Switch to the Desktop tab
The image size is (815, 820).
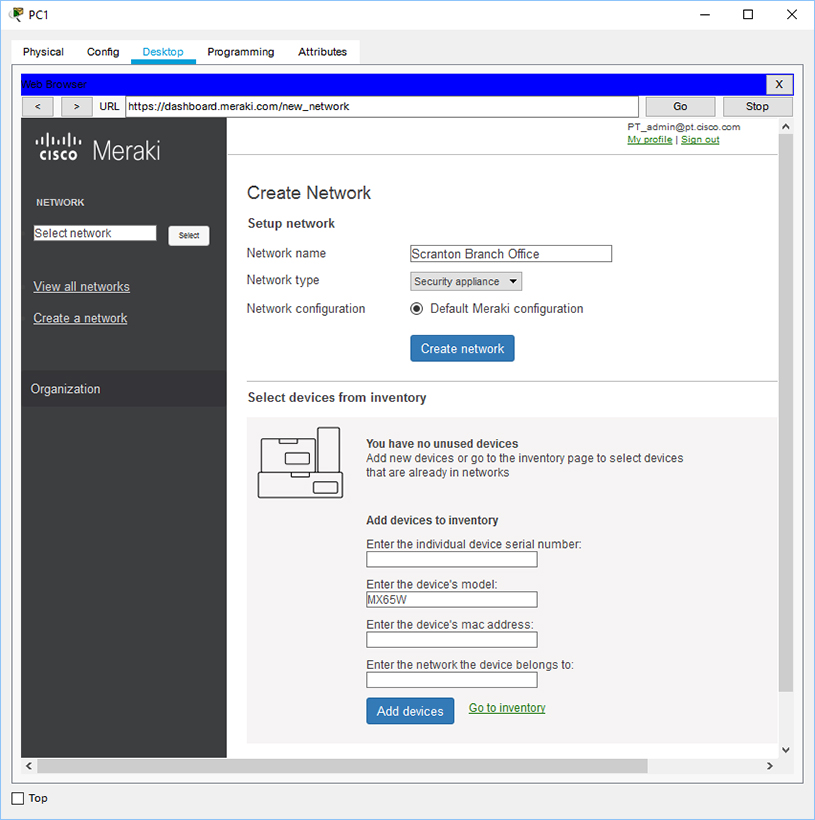point(163,52)
